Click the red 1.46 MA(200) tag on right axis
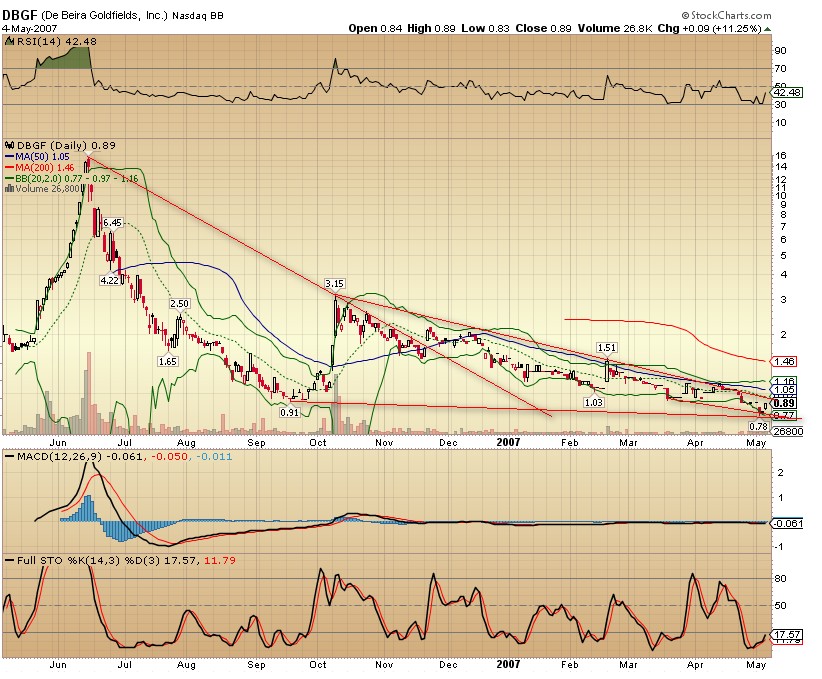The width and height of the screenshot is (822, 679). click(x=783, y=361)
